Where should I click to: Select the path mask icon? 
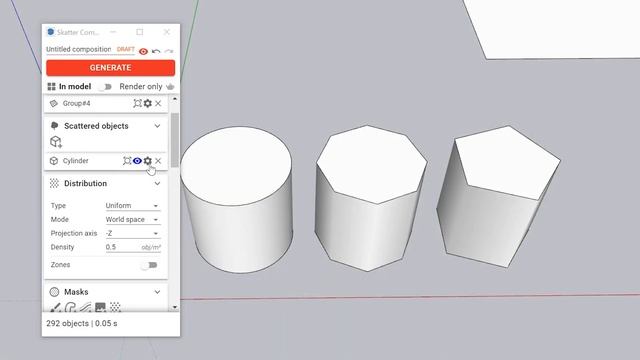[x=85, y=307]
